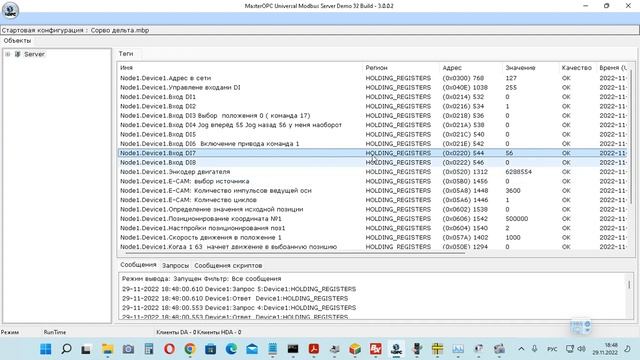Select row Node1.Device1.Вход DI8
640x360 pixels.
pos(373,162)
